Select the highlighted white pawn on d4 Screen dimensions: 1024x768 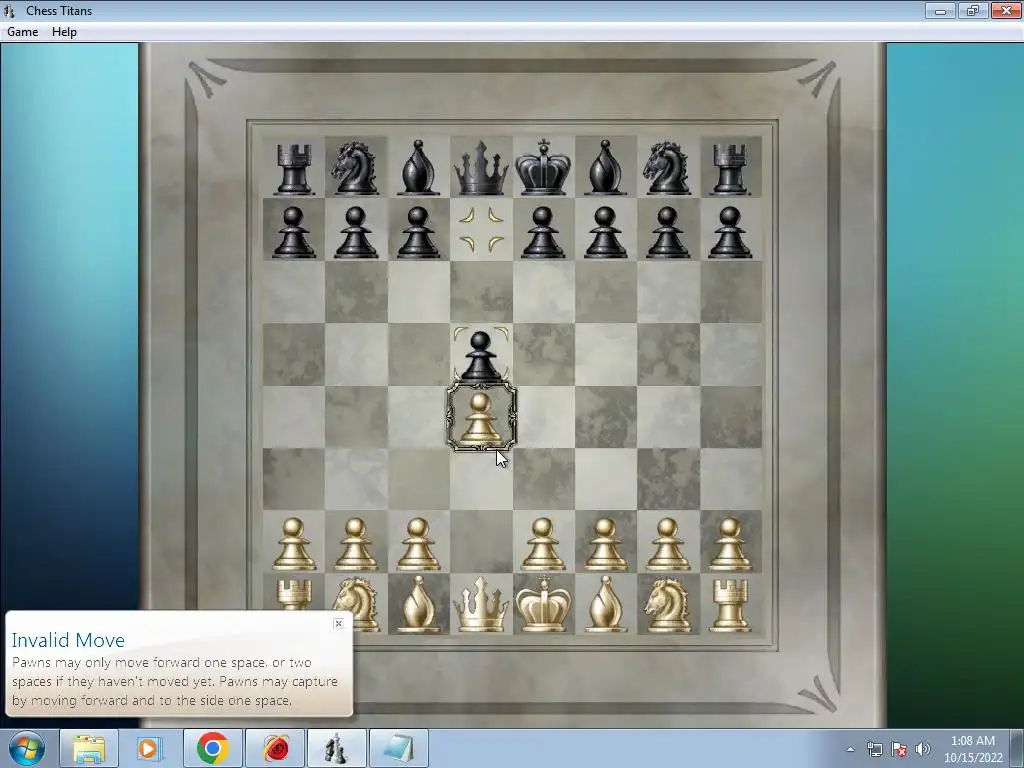pos(481,418)
